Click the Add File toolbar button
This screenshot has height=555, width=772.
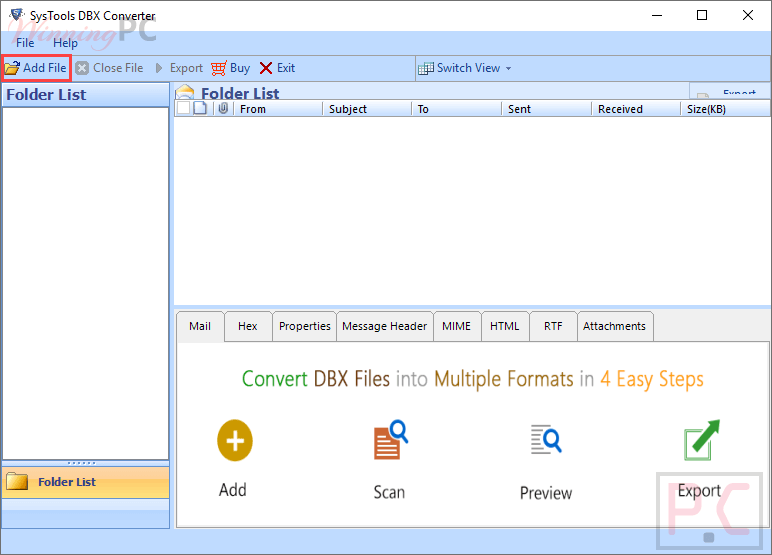pyautogui.click(x=36, y=68)
